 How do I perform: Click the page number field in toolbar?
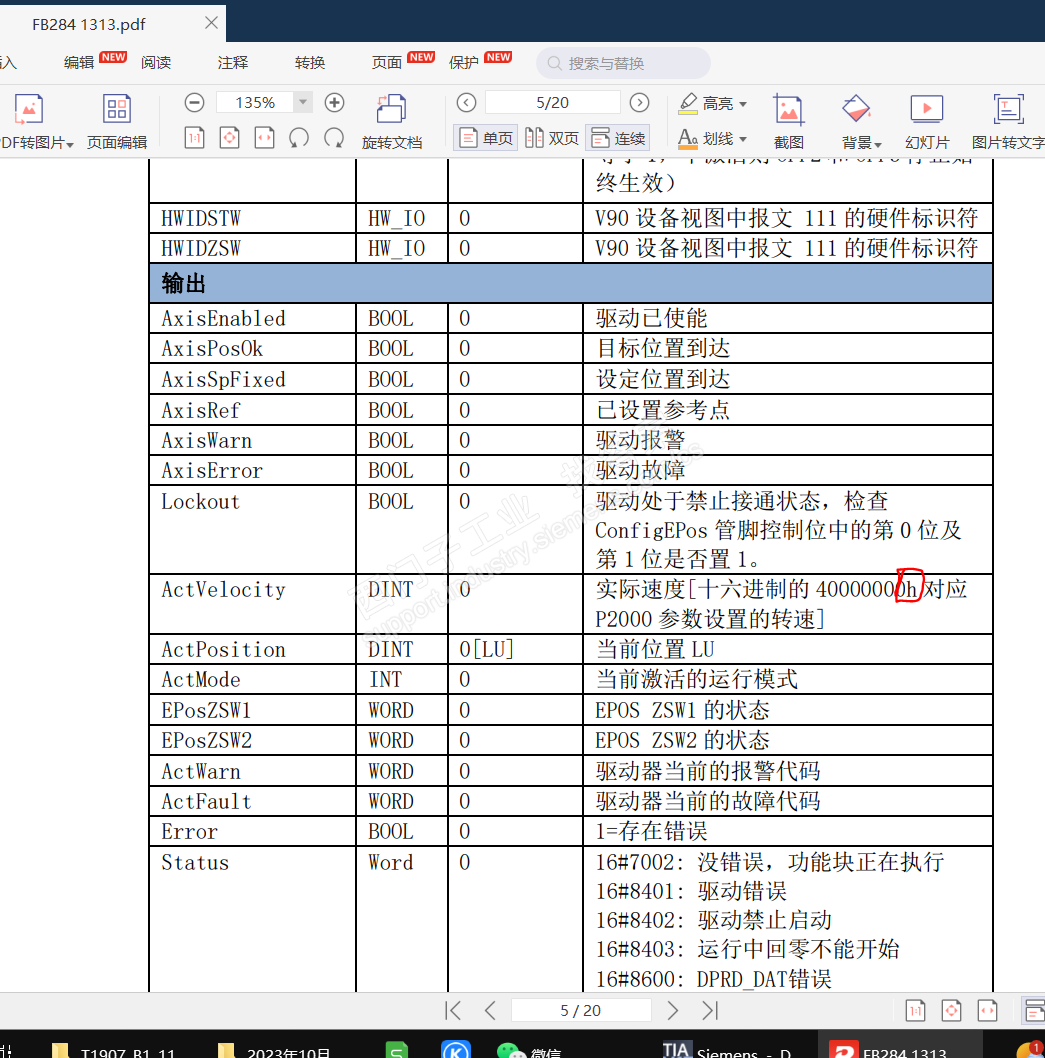click(x=553, y=103)
